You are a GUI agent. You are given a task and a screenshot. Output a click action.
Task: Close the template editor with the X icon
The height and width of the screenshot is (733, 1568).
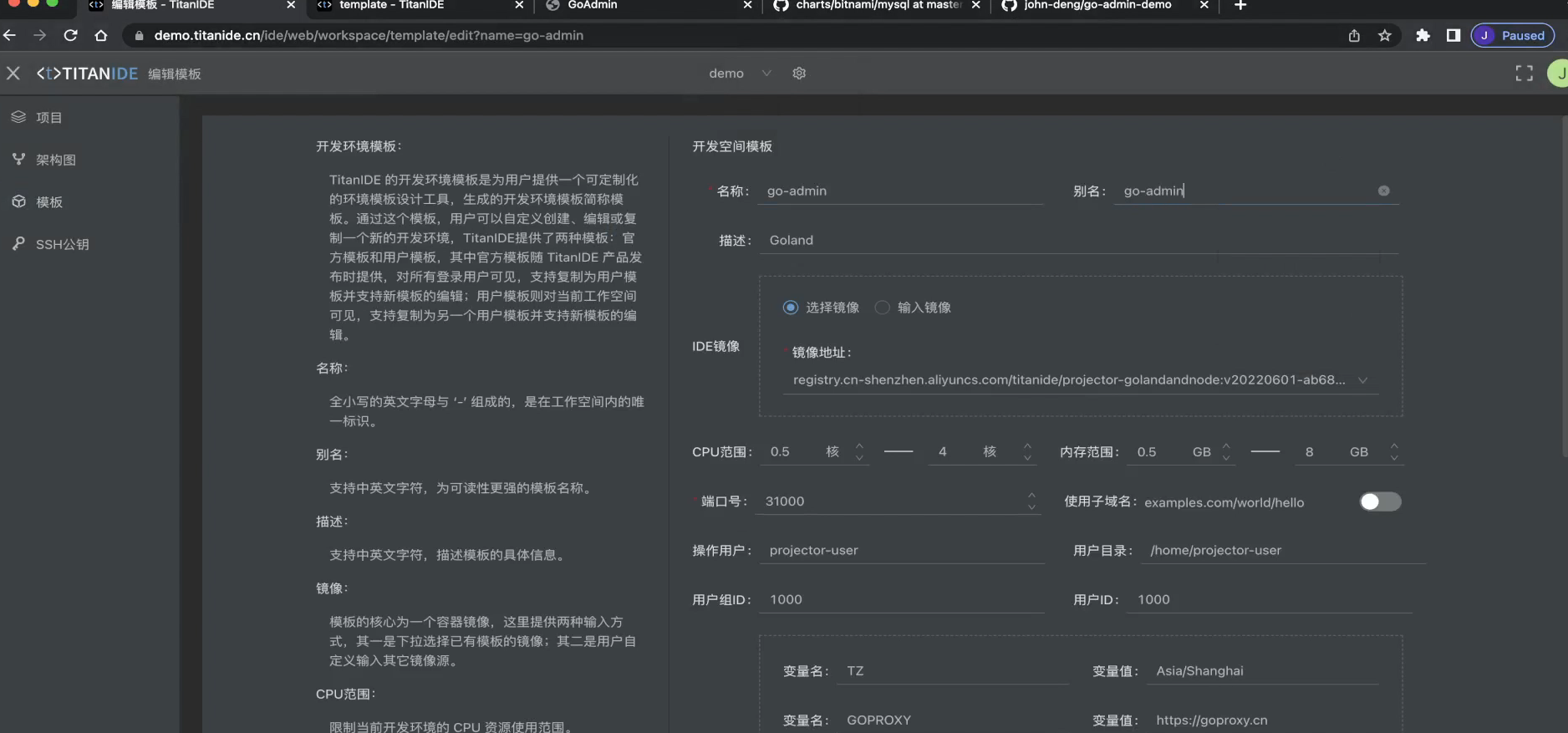[13, 74]
